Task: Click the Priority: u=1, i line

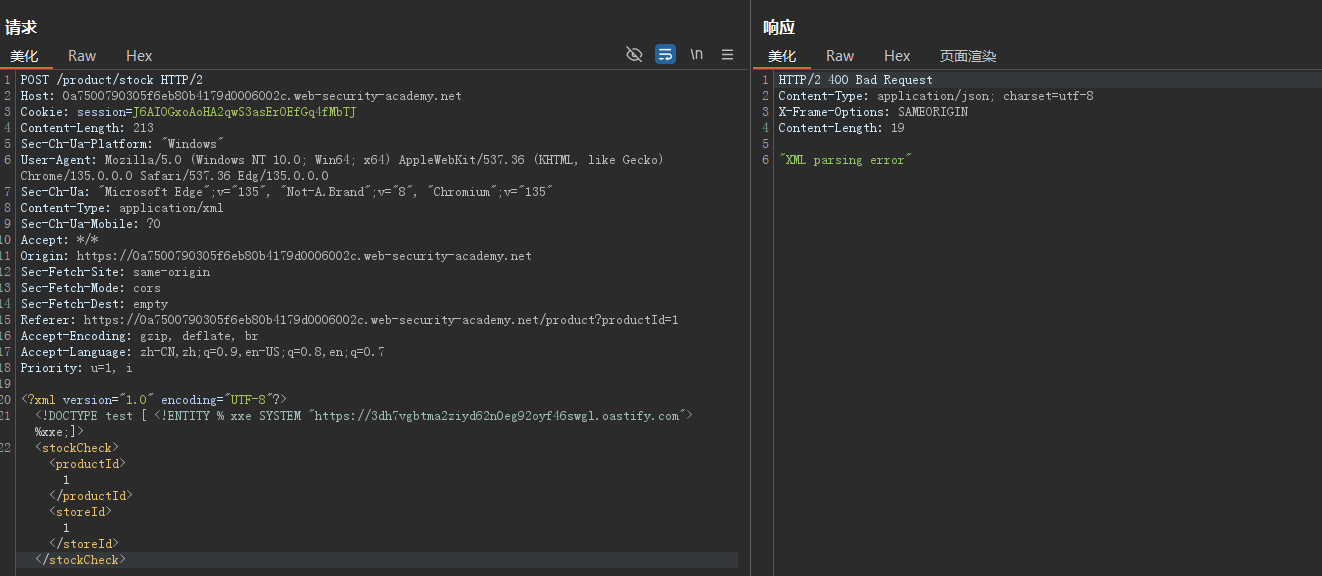Action: coord(76,368)
